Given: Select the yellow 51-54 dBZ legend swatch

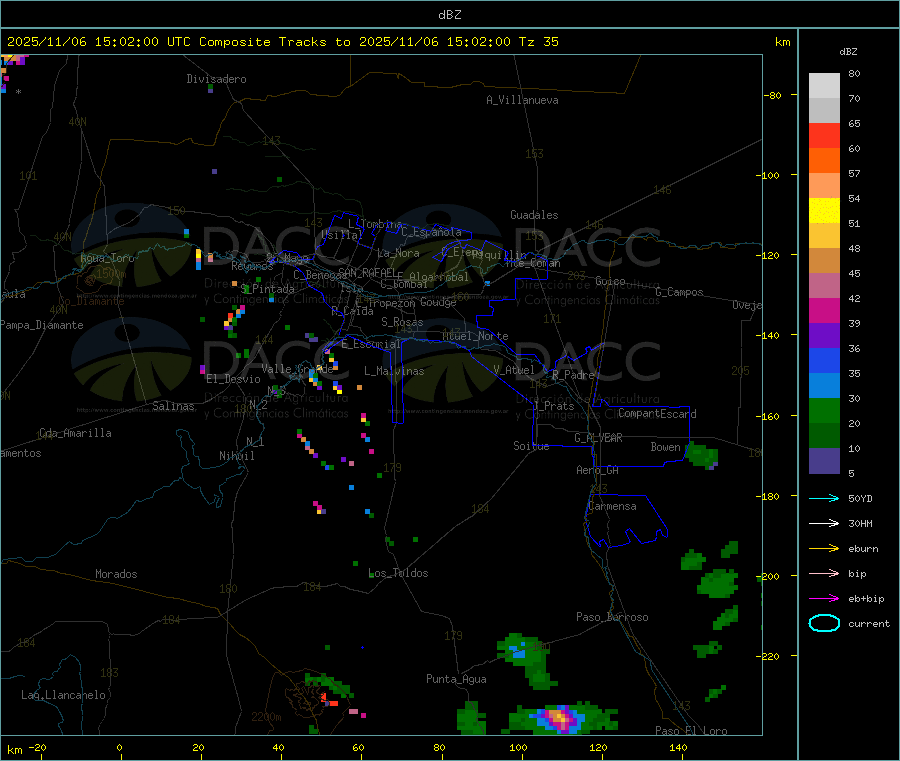Looking at the screenshot, I should click(824, 211).
